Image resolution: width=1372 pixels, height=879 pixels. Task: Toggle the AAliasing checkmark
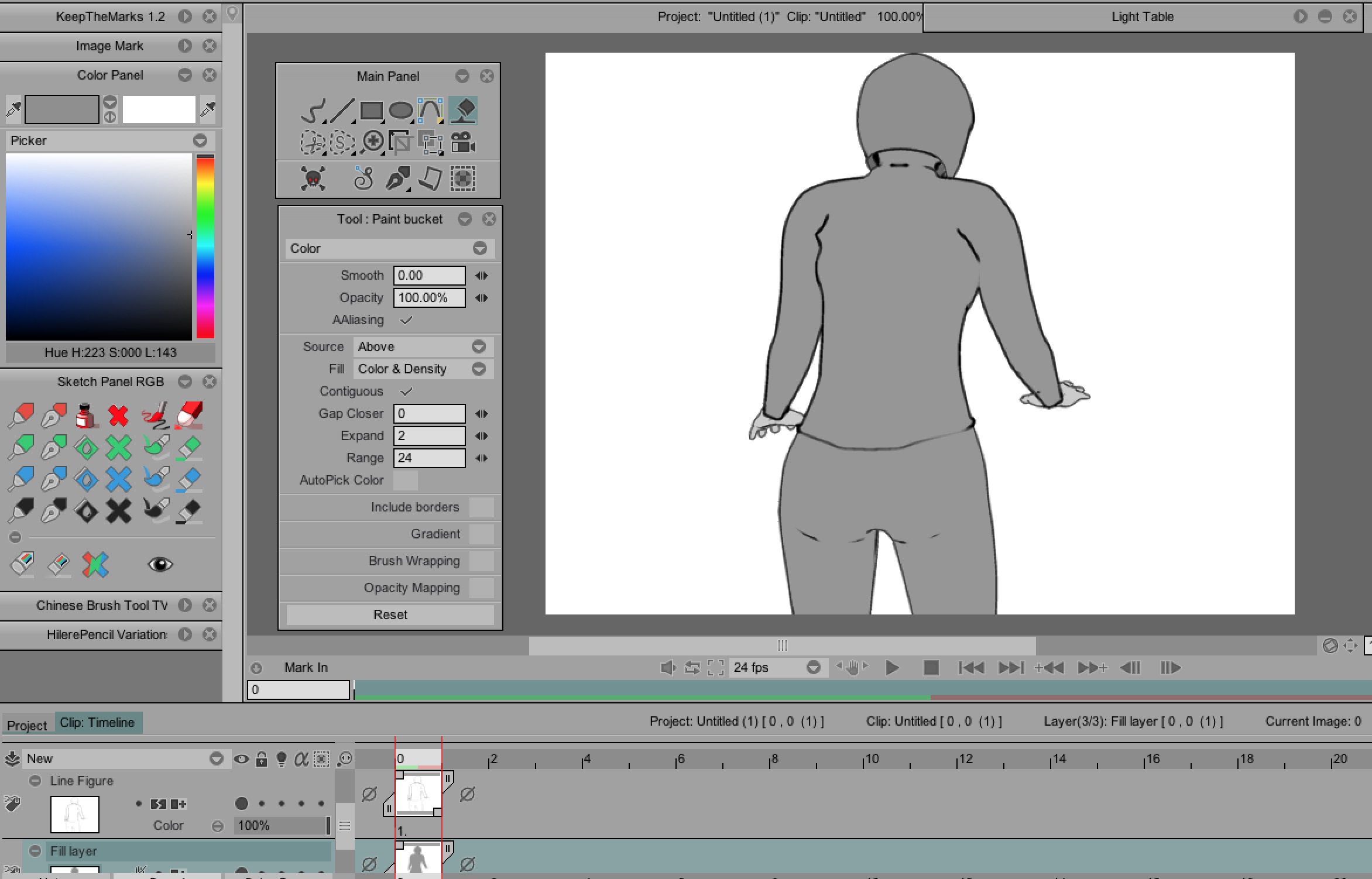(406, 320)
